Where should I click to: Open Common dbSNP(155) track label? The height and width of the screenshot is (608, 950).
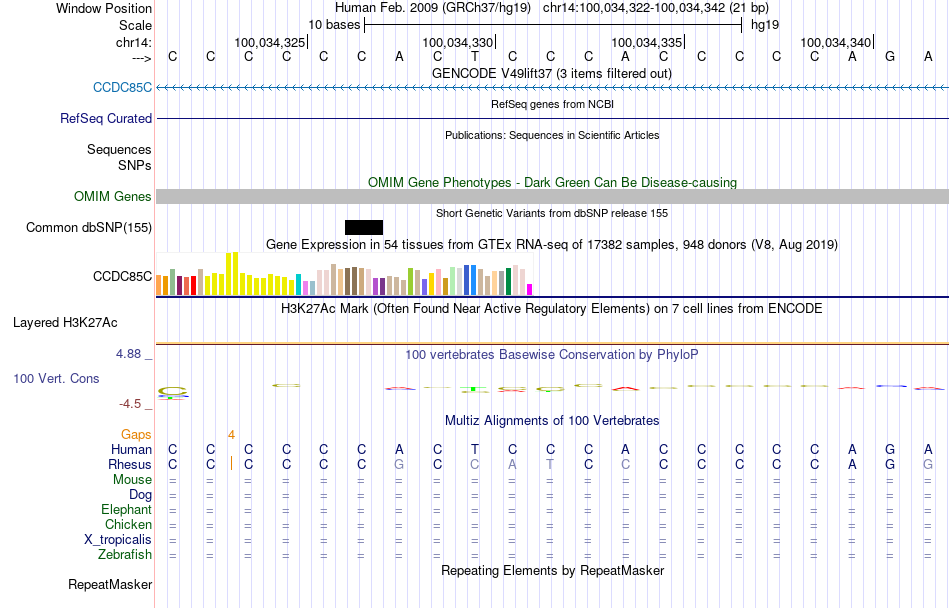[89, 228]
